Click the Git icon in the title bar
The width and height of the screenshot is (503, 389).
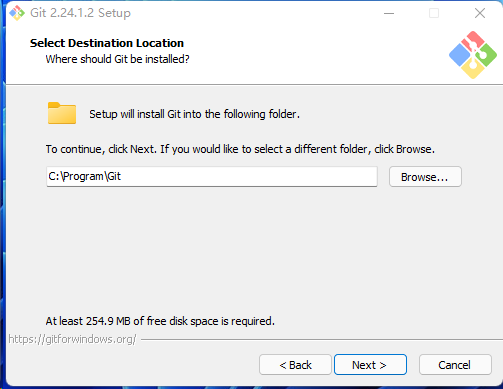click(17, 13)
